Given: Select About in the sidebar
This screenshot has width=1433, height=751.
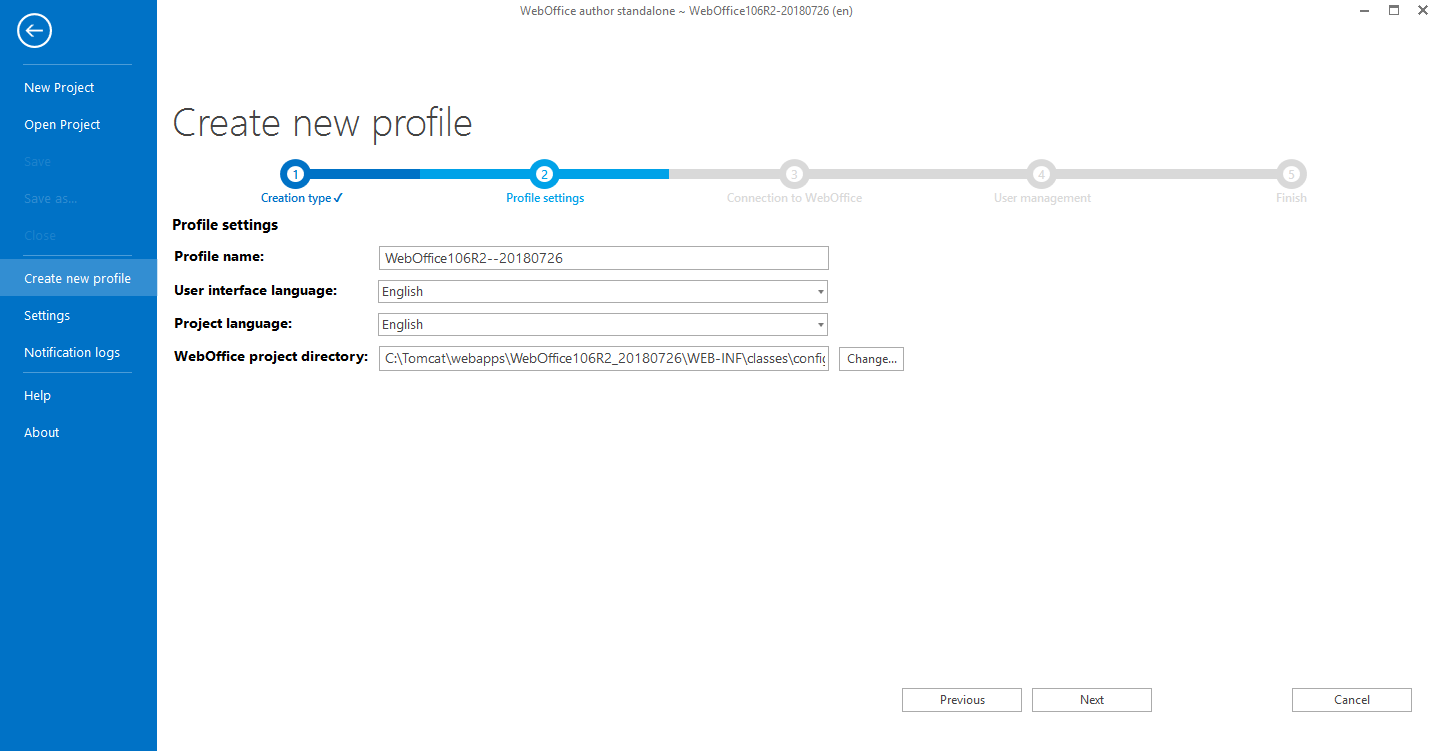Looking at the screenshot, I should [x=41, y=432].
